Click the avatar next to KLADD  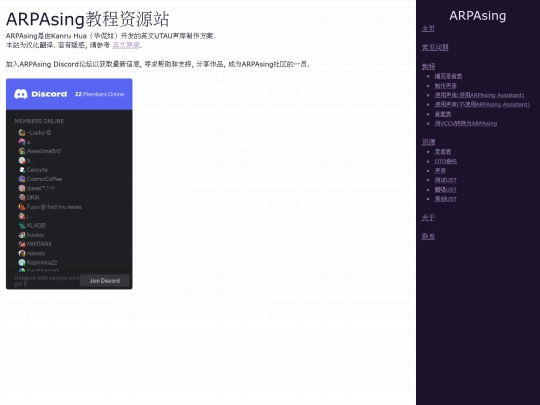click(22, 226)
